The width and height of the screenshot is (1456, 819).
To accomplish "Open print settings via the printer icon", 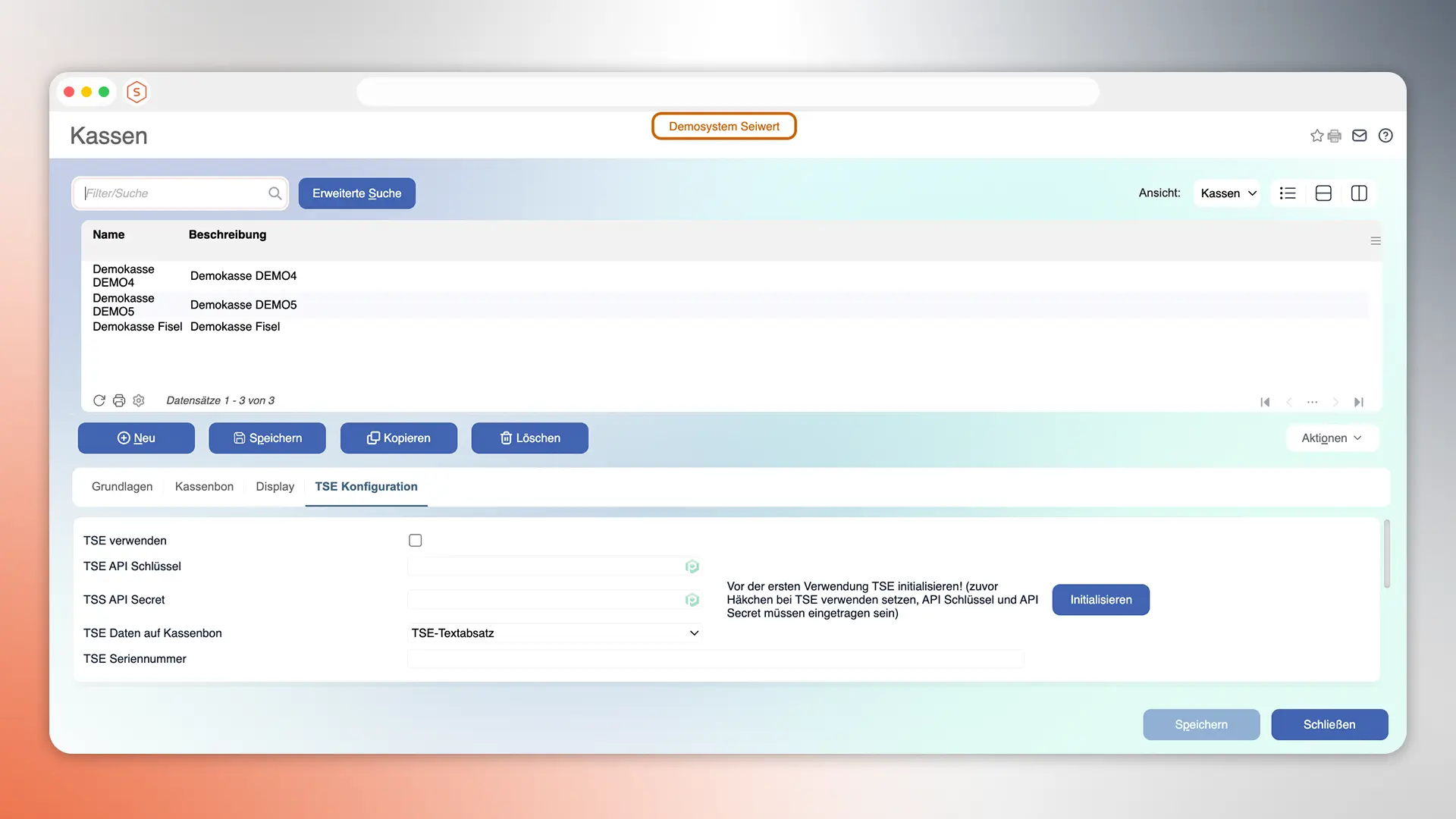I will point(118,400).
